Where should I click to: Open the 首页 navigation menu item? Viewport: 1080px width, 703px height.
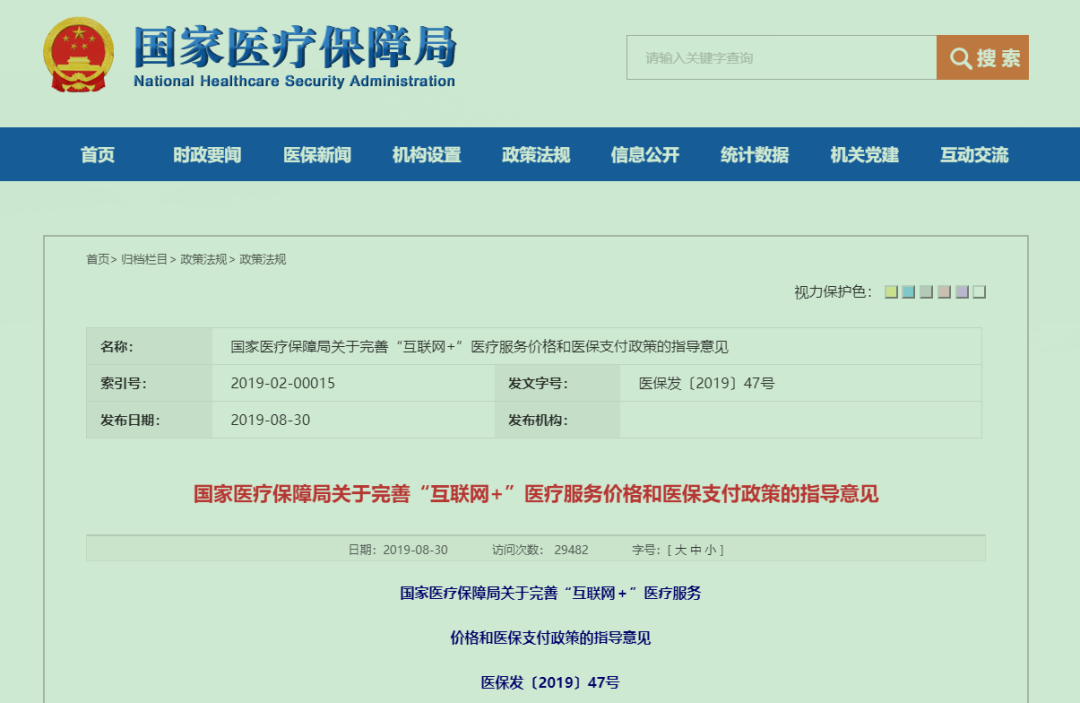(97, 155)
